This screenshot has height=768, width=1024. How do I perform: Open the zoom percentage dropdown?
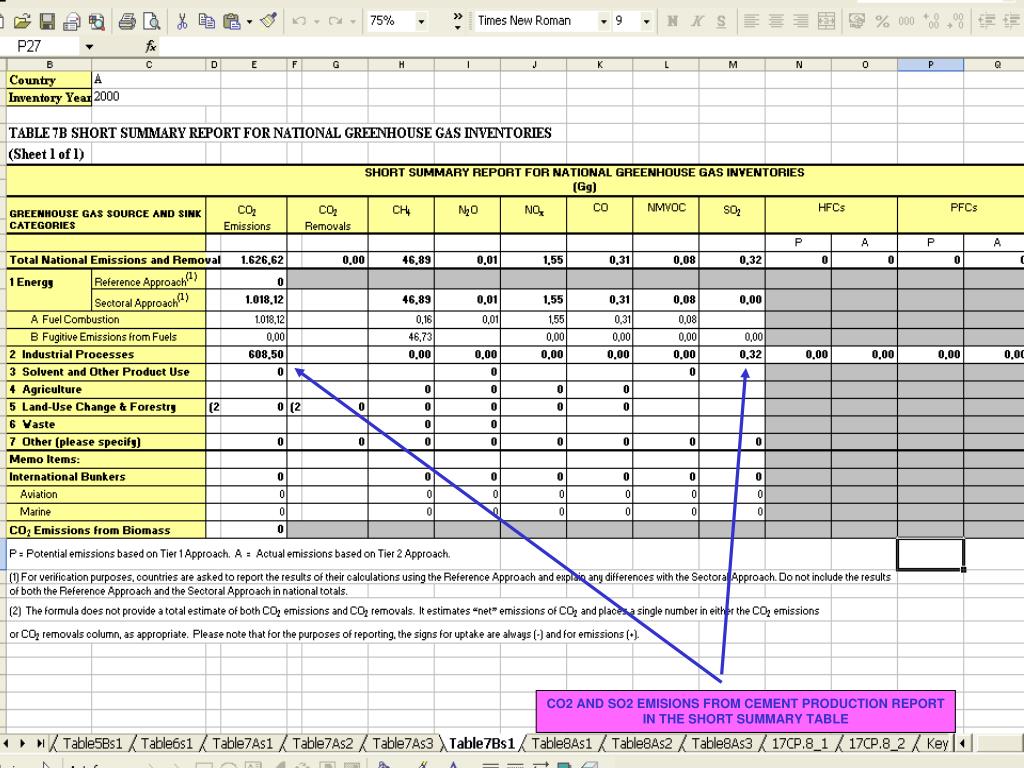point(421,22)
